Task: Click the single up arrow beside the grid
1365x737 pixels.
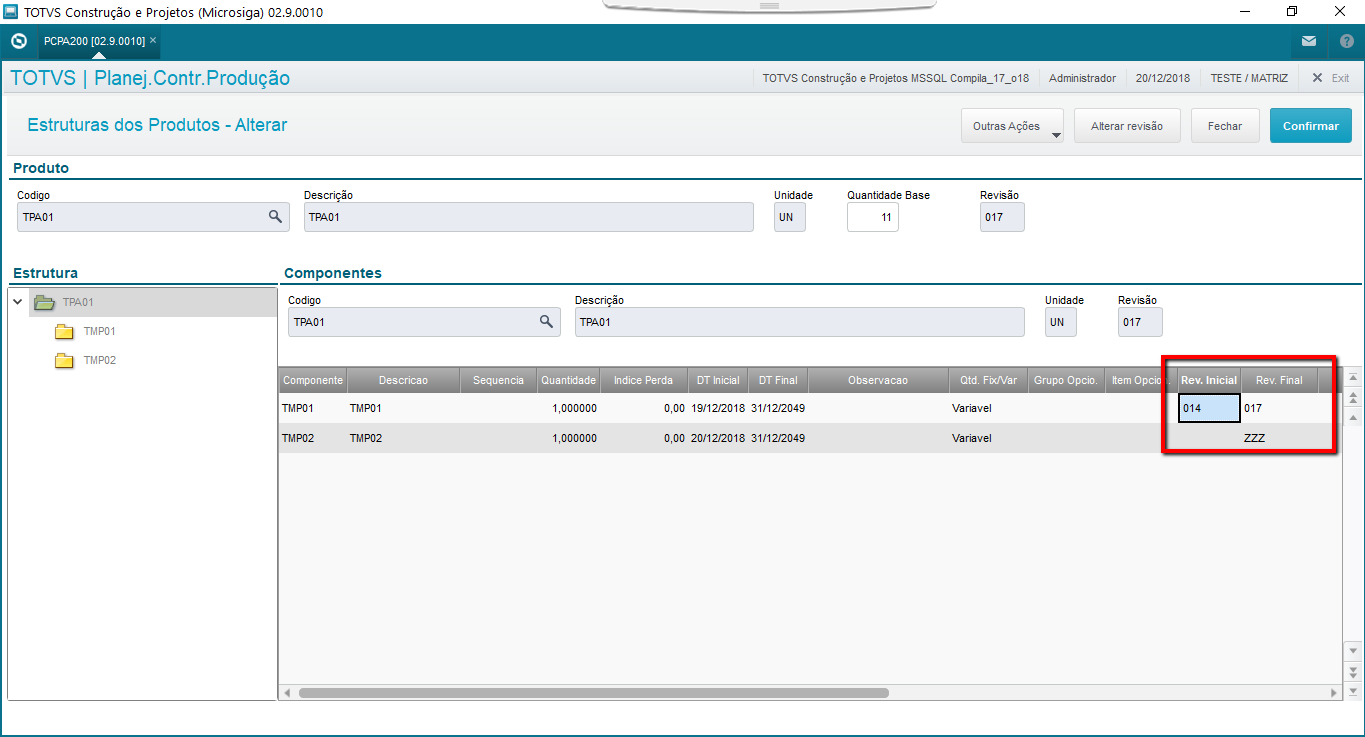Action: (1354, 417)
